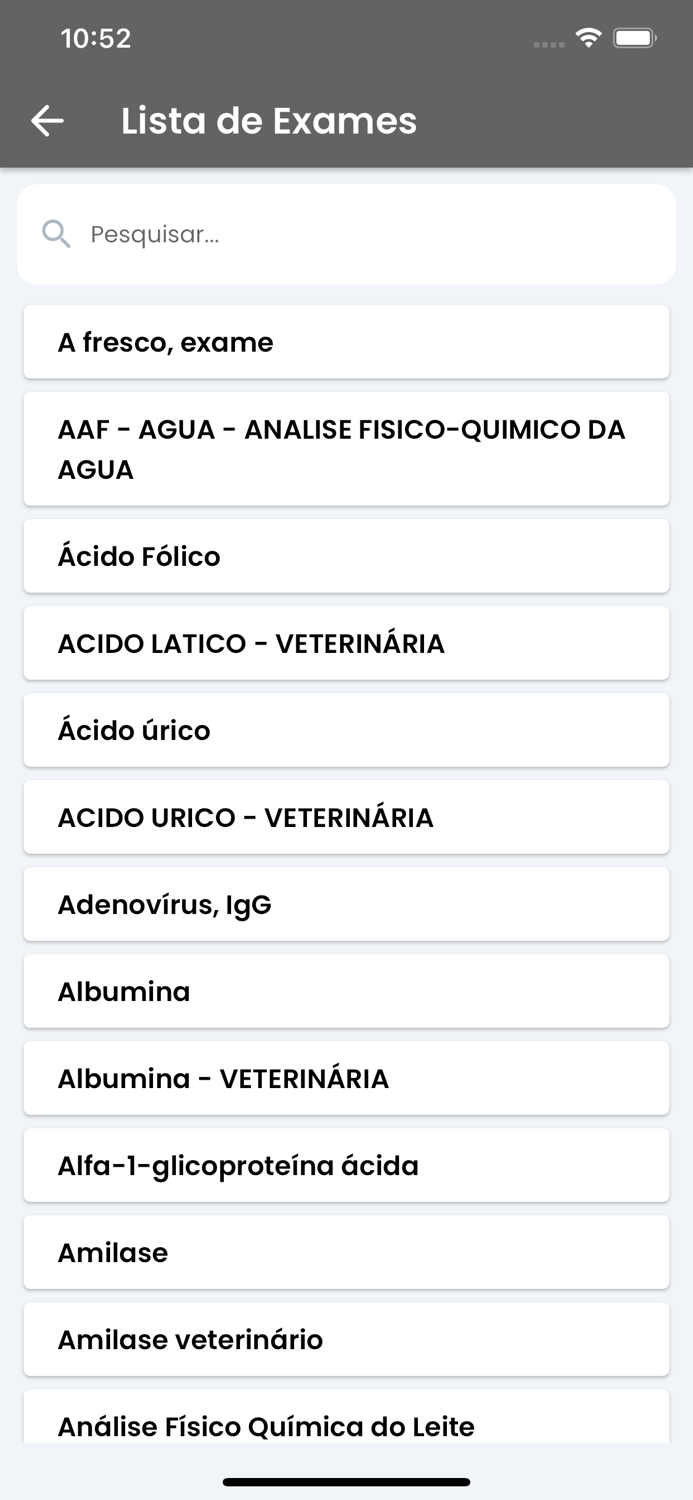Open the 'A fresco, exame' exam entry
This screenshot has width=693, height=1500.
tap(346, 341)
